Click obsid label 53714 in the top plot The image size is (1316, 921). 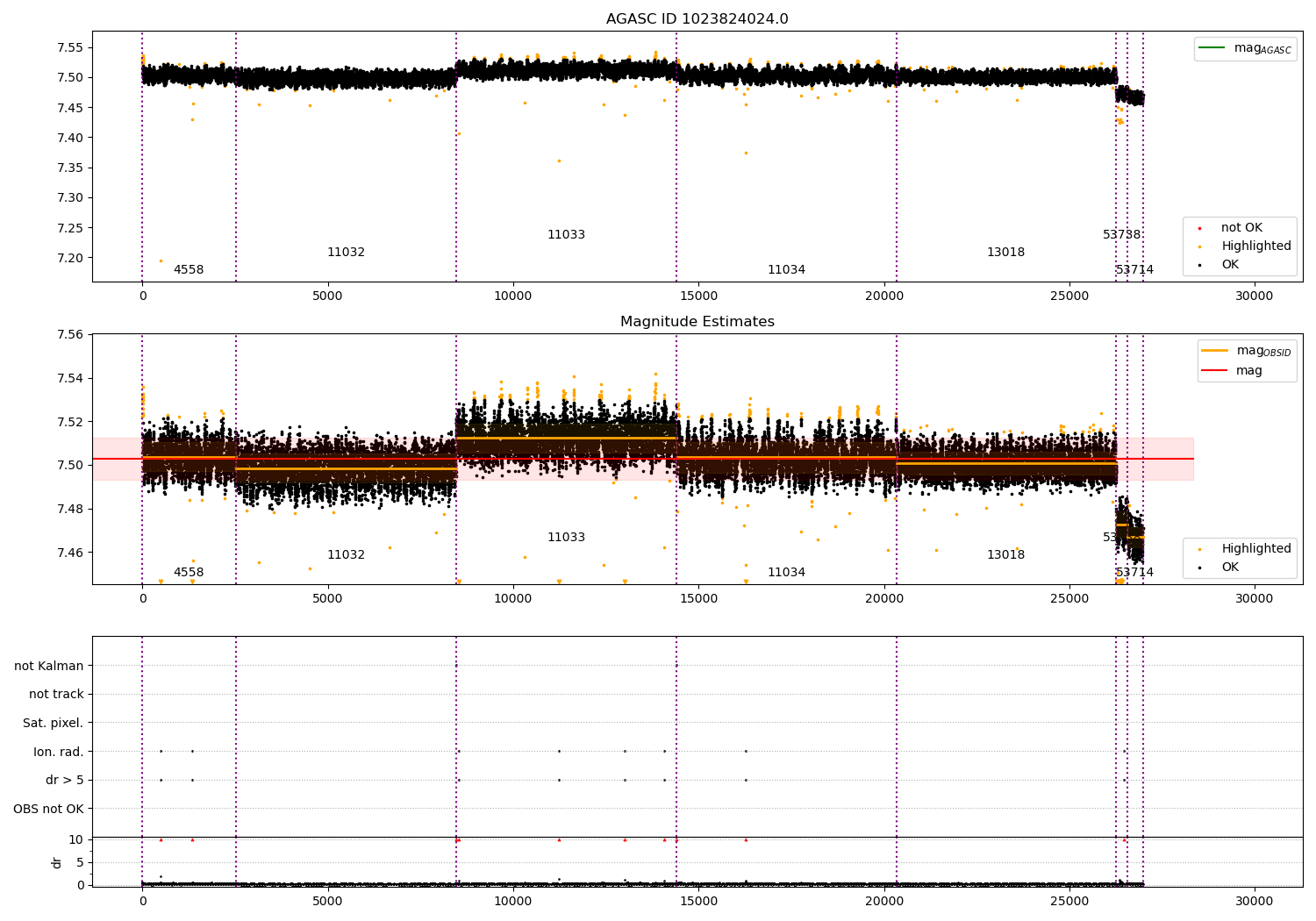coord(1135,270)
